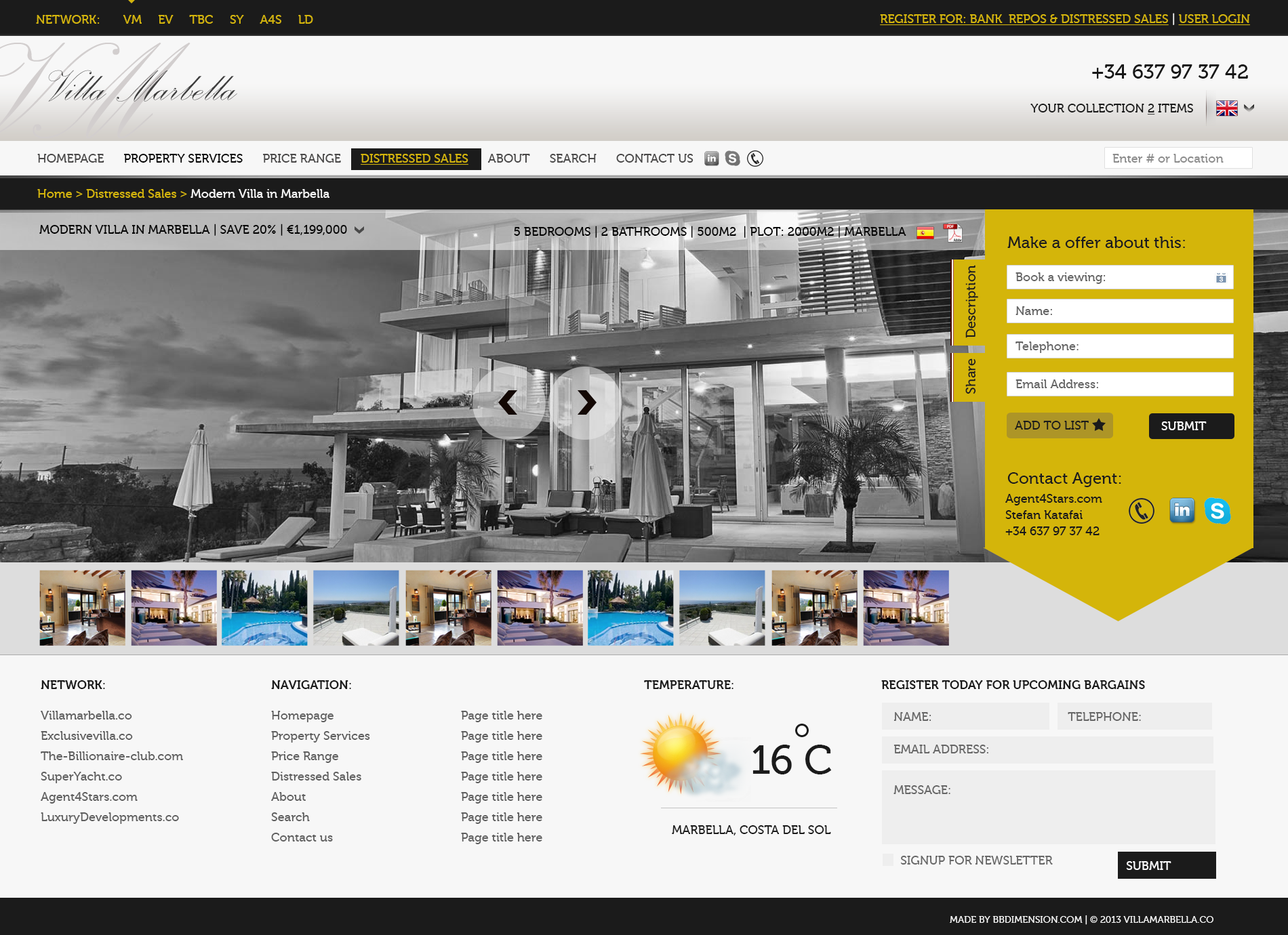This screenshot has width=1288, height=935.
Task: Focus the footer EMAIL ADDRESS field
Action: pyautogui.click(x=1047, y=749)
